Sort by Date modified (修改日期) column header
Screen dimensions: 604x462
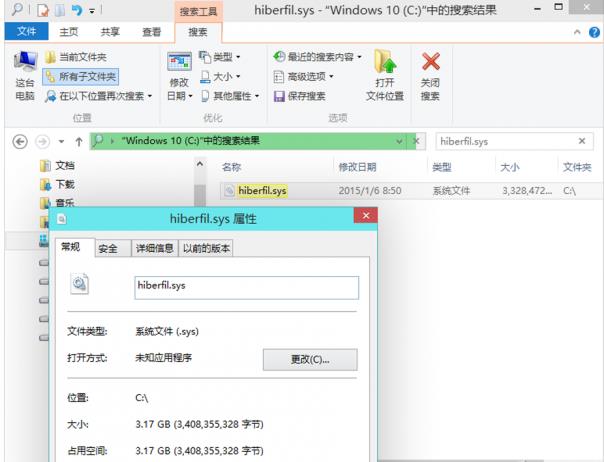(357, 167)
